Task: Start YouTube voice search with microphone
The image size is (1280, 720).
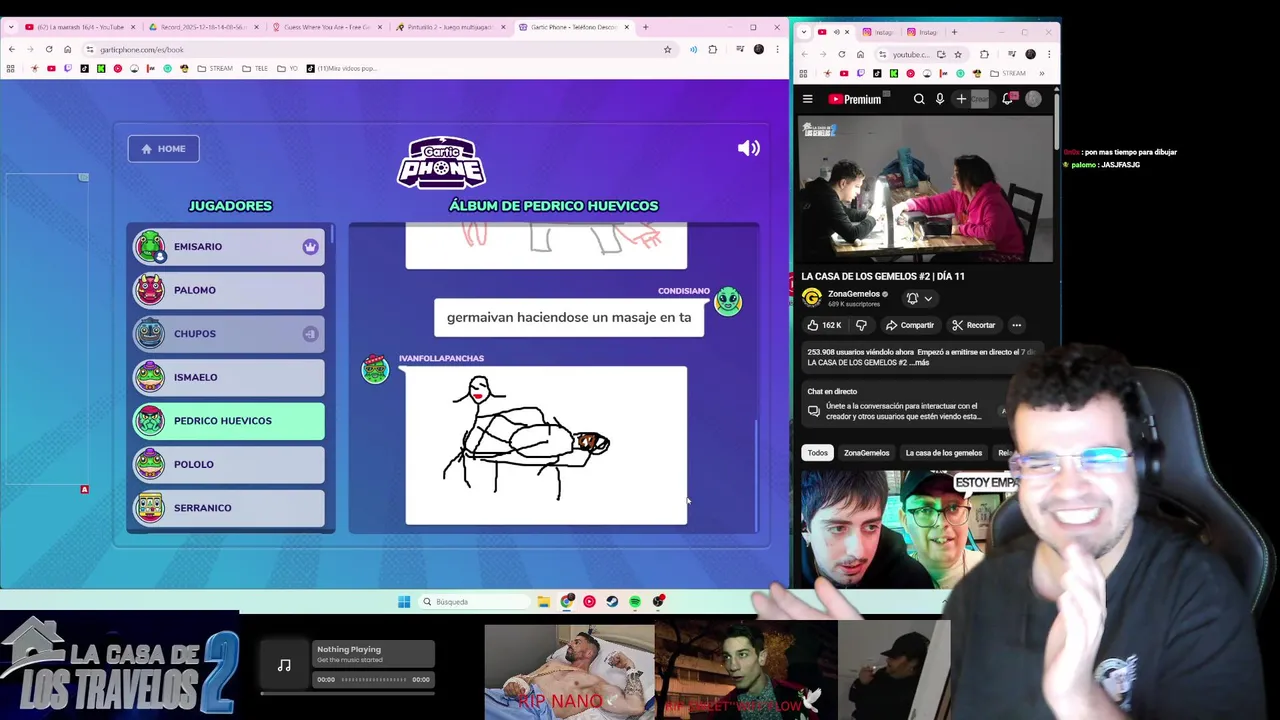Action: 940,99
